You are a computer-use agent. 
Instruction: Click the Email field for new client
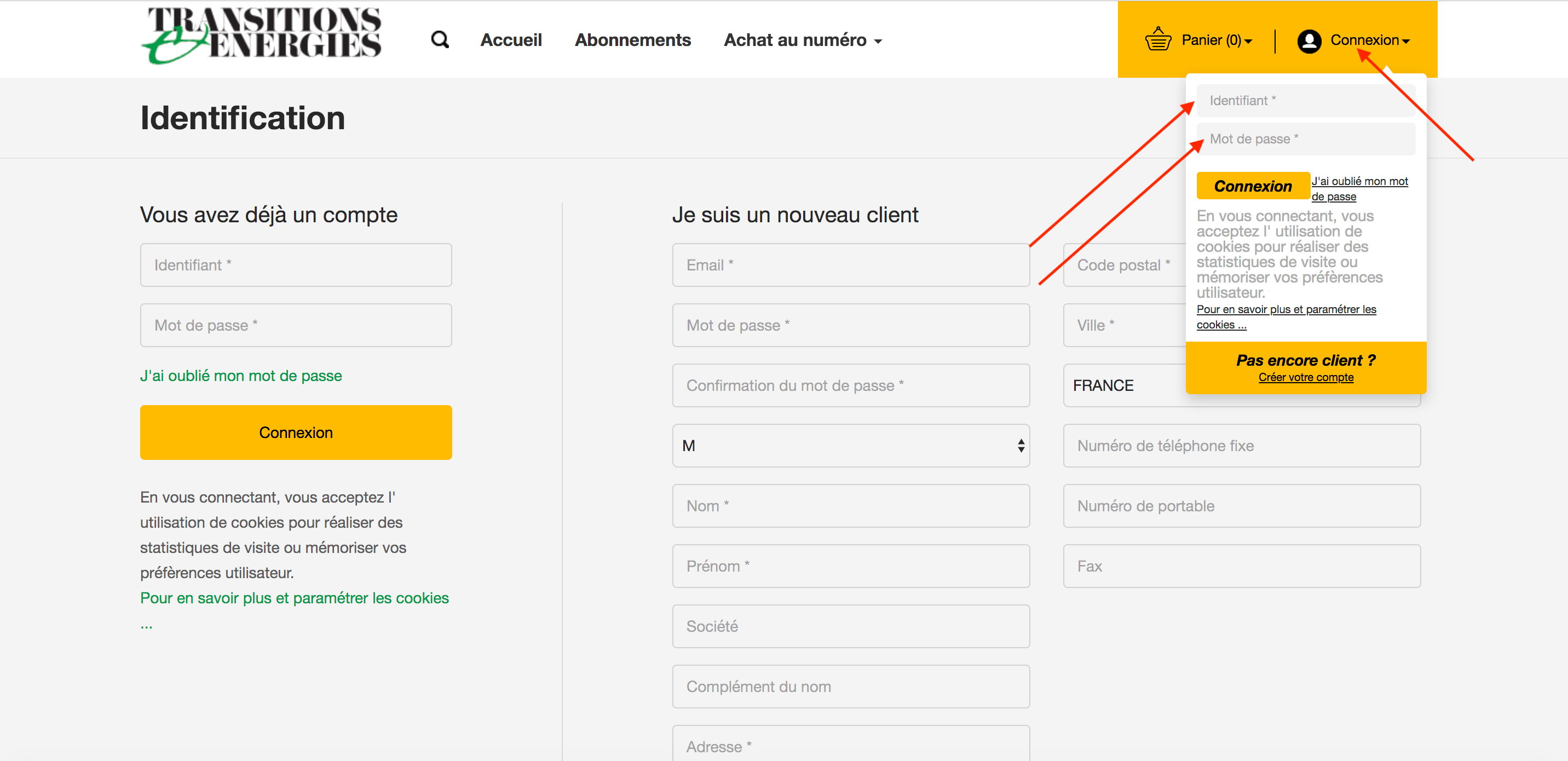tap(850, 266)
